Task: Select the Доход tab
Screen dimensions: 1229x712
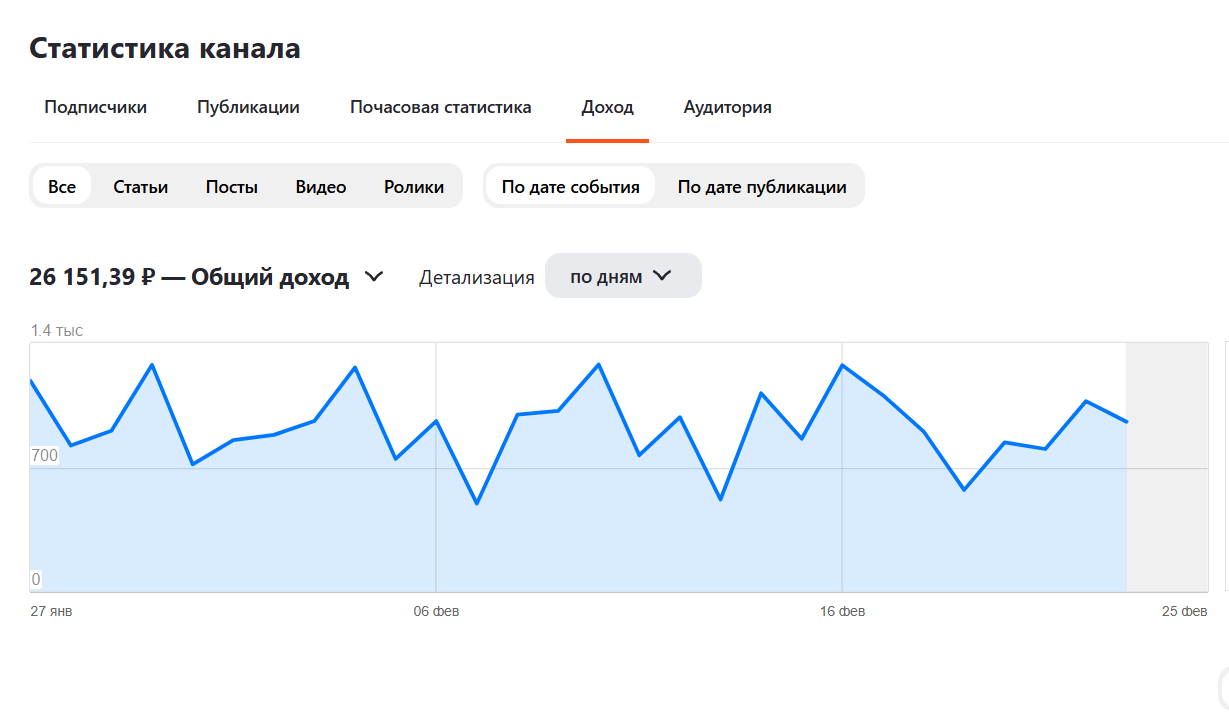Action: coord(607,107)
